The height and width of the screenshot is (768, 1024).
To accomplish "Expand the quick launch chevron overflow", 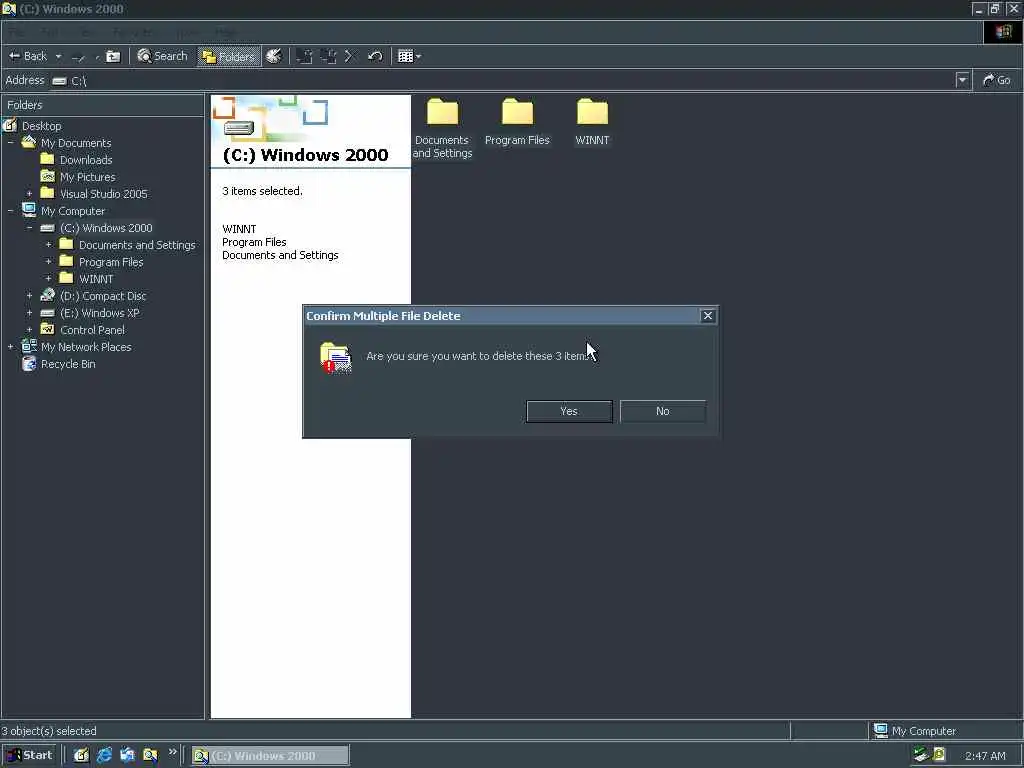I will click(172, 752).
